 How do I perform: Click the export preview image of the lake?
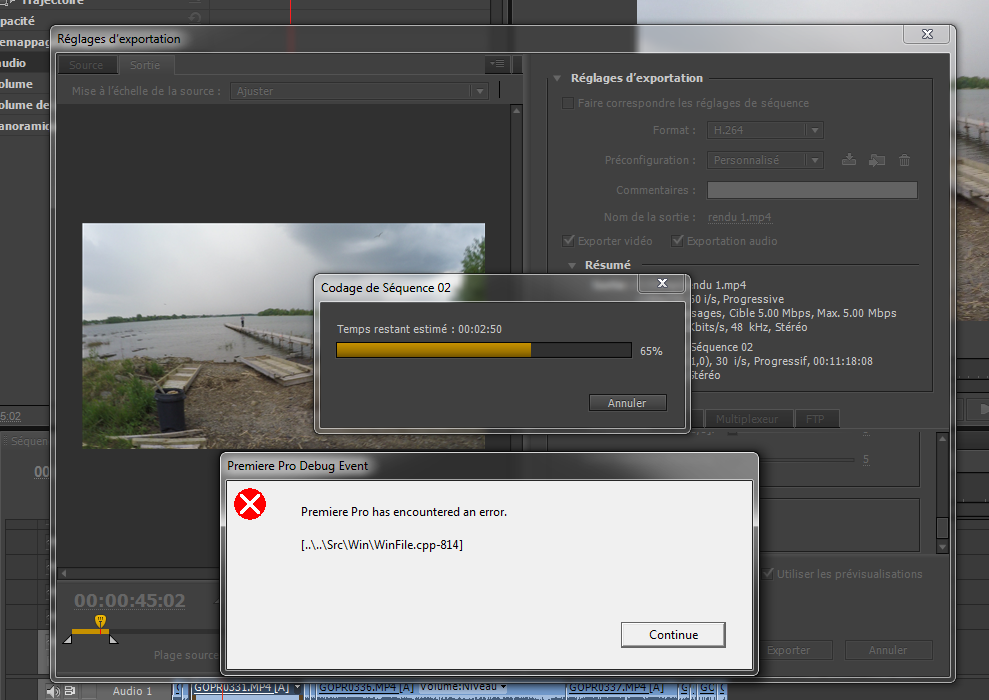click(x=283, y=335)
